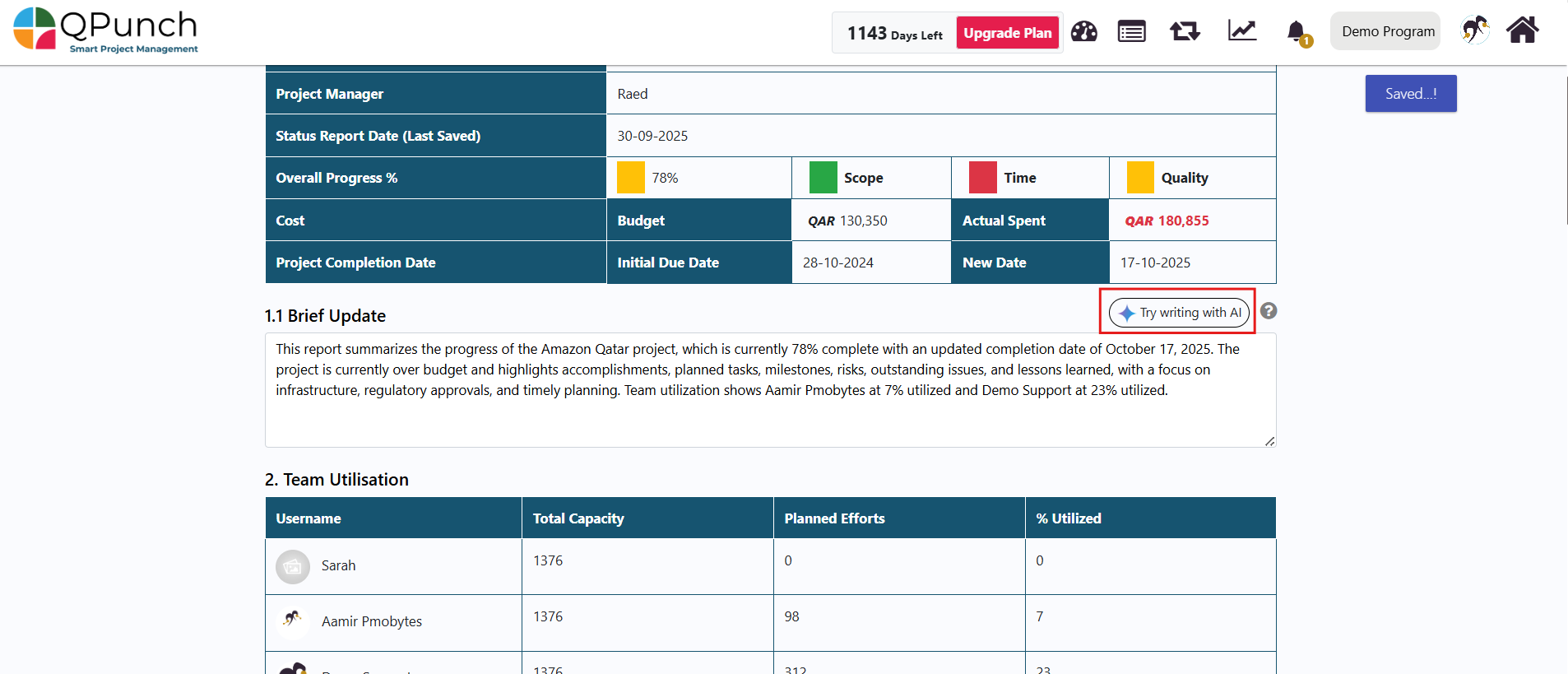
Task: Click the green Scope status swatch
Action: pyautogui.click(x=823, y=178)
